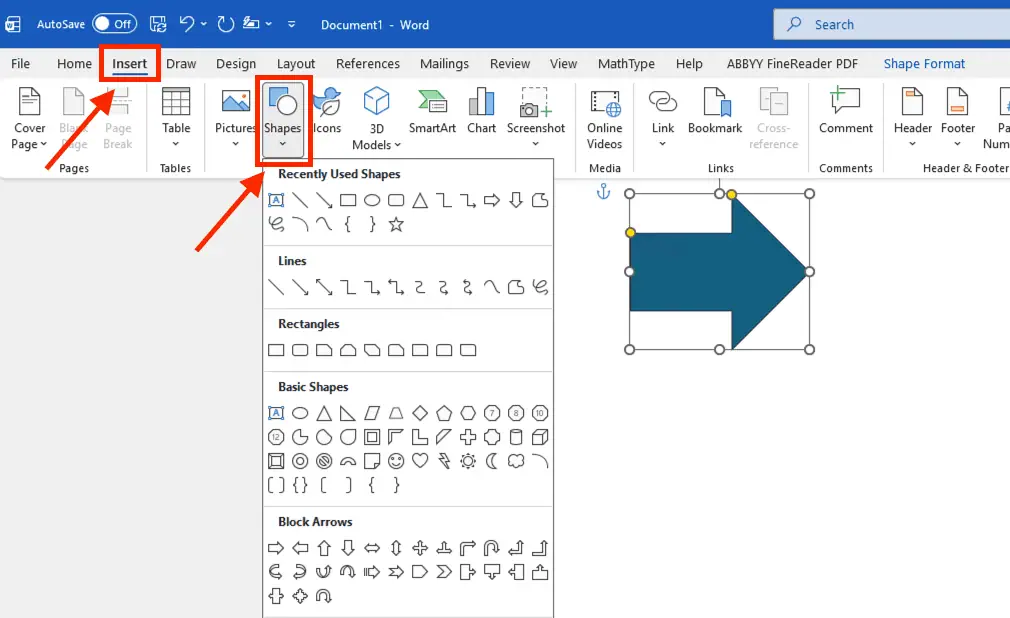The height and width of the screenshot is (618, 1010).
Task: Click the Online Videos button
Action: pos(605,118)
